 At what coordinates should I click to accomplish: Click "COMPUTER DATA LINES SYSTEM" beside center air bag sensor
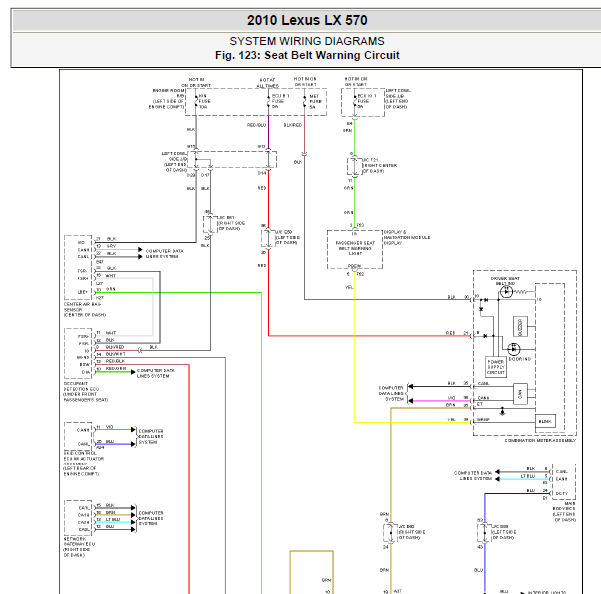(x=164, y=254)
